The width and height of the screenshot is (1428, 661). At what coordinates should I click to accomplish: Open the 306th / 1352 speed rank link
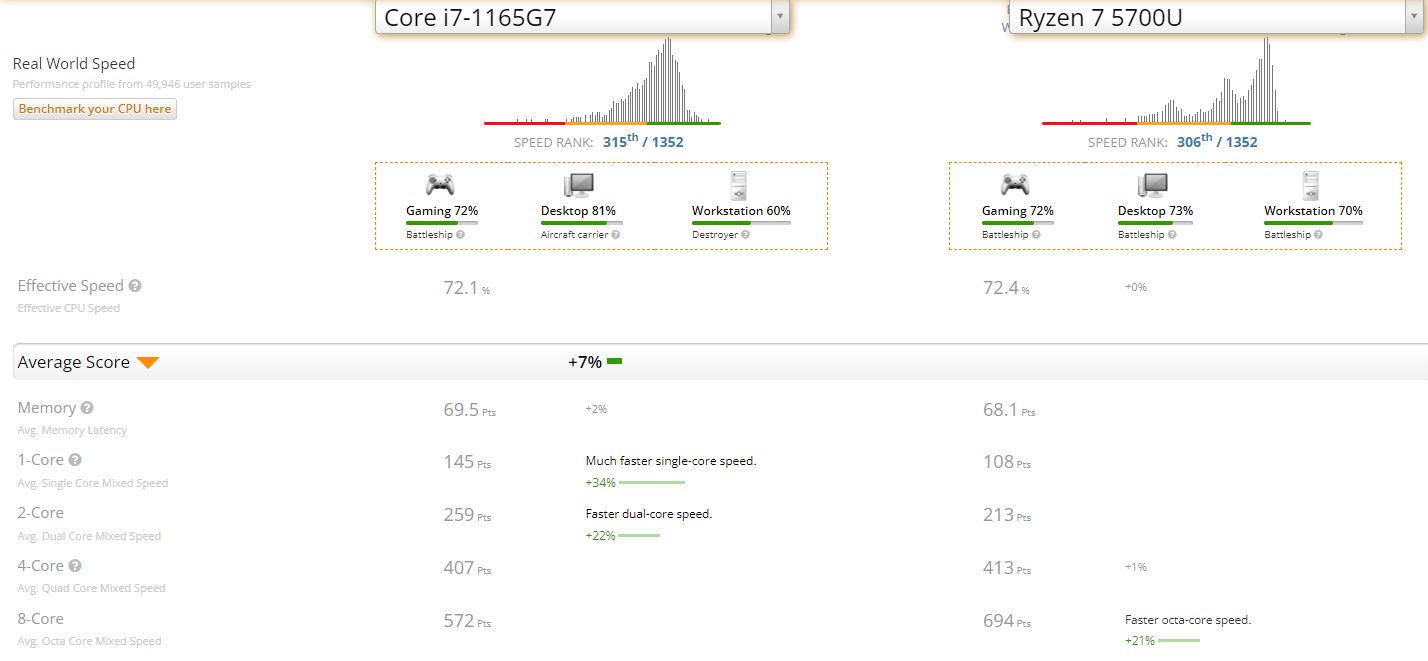pyautogui.click(x=1217, y=142)
